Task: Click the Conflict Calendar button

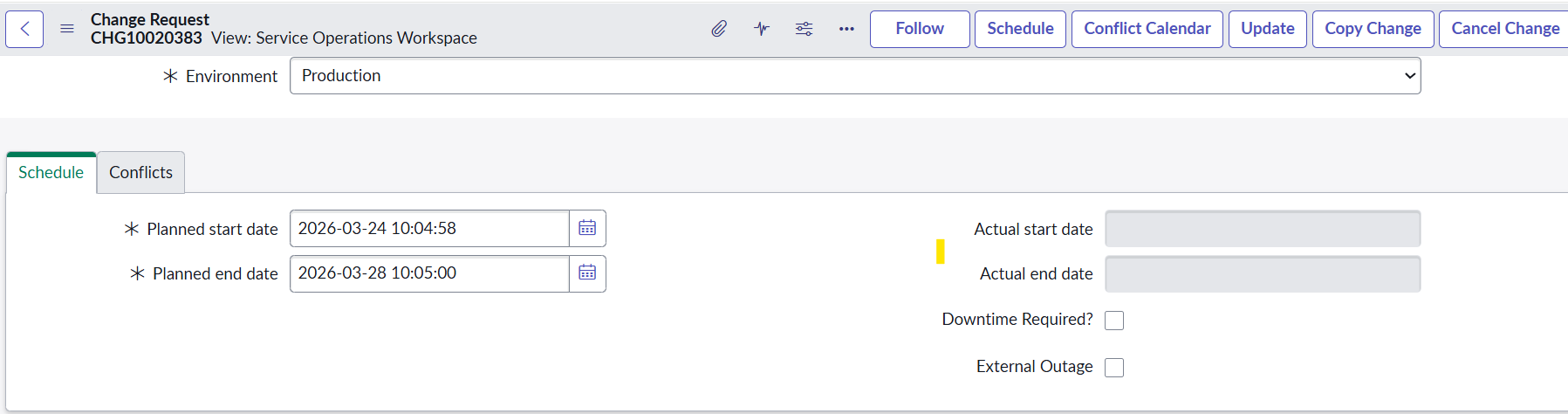Action: tap(1147, 29)
